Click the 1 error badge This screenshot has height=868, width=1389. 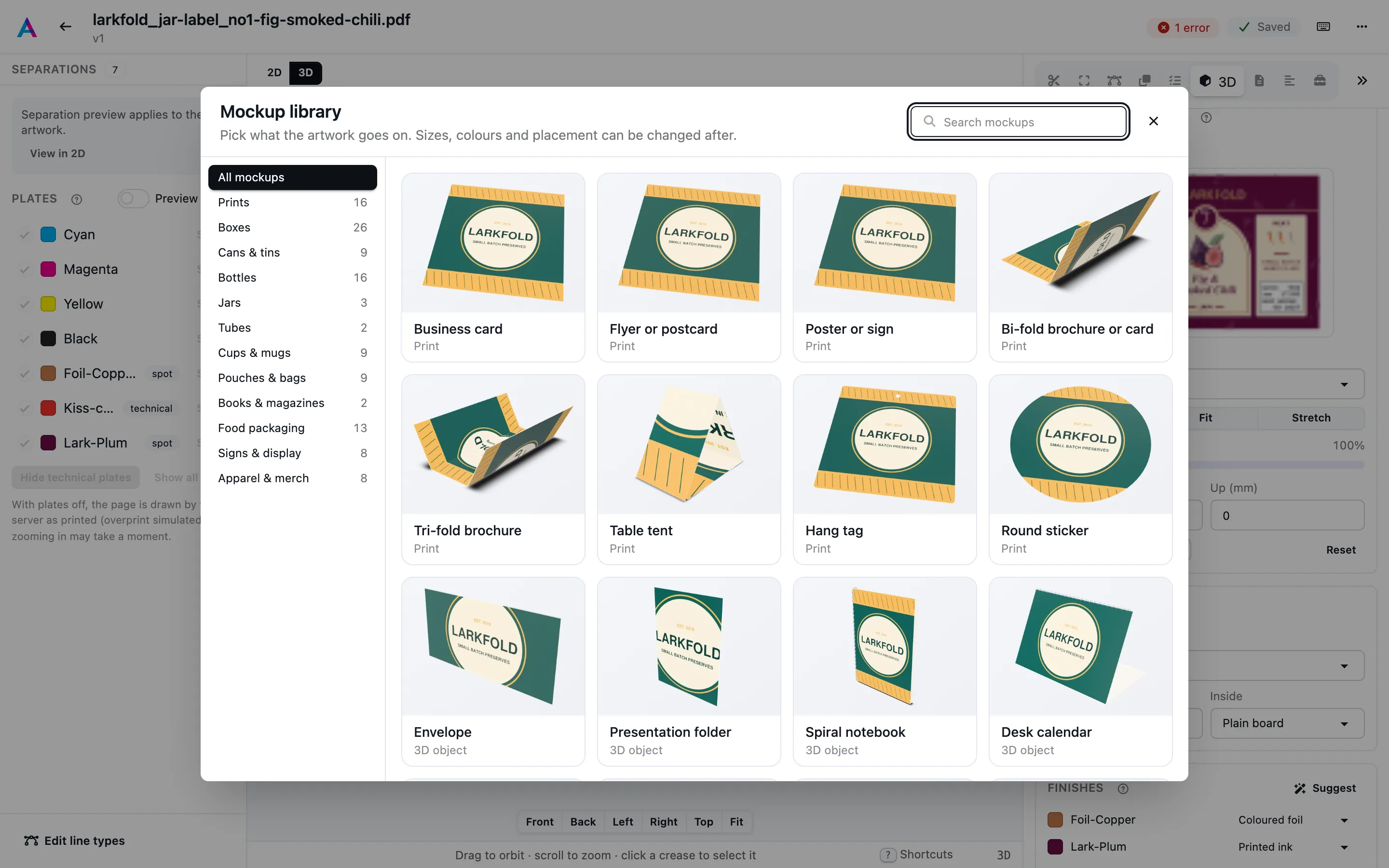[1183, 27]
